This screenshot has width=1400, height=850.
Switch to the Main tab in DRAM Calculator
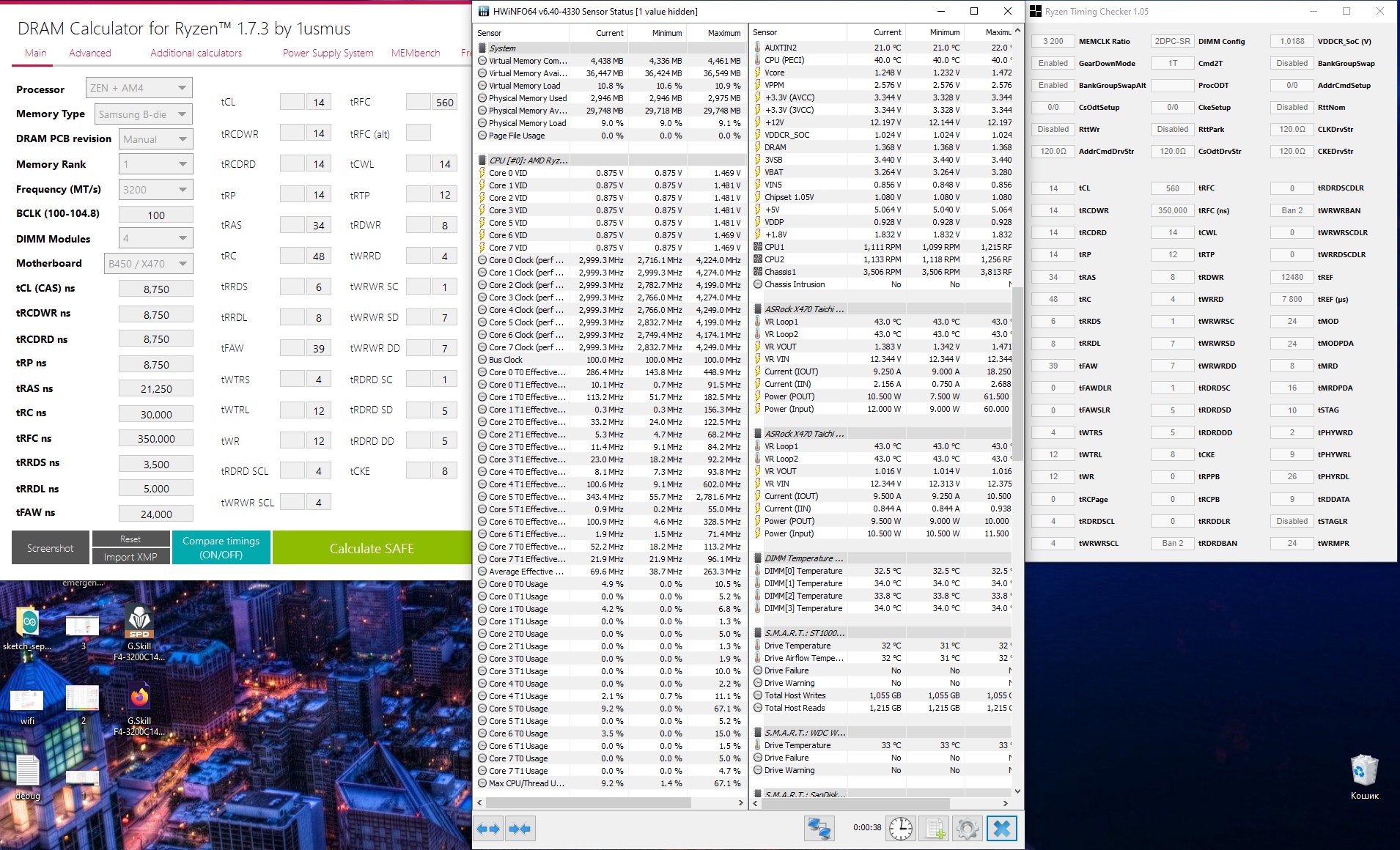[x=35, y=53]
